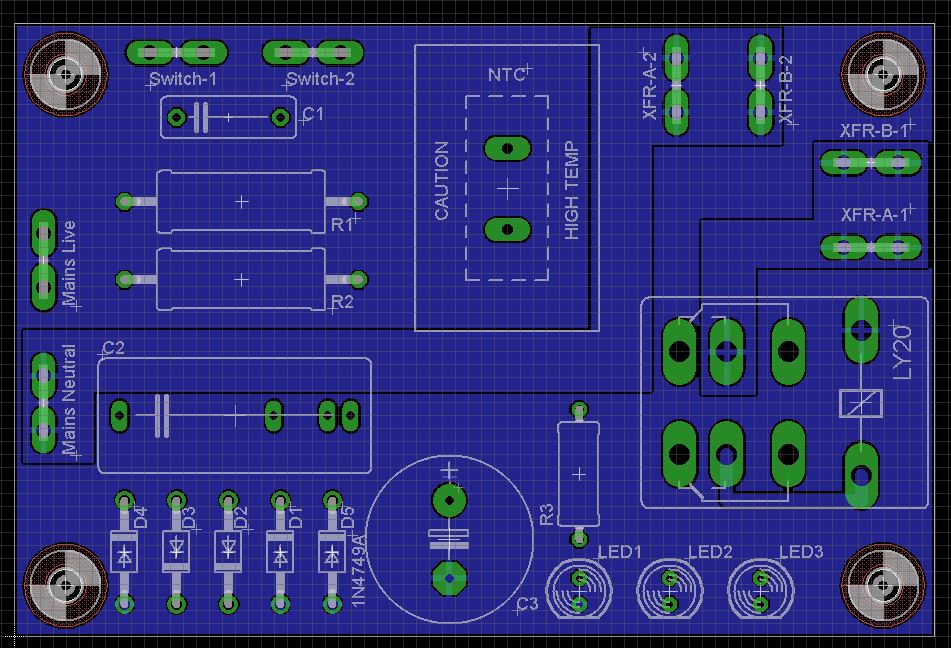
Task: Click the D4 reference label
Action: click(x=140, y=518)
